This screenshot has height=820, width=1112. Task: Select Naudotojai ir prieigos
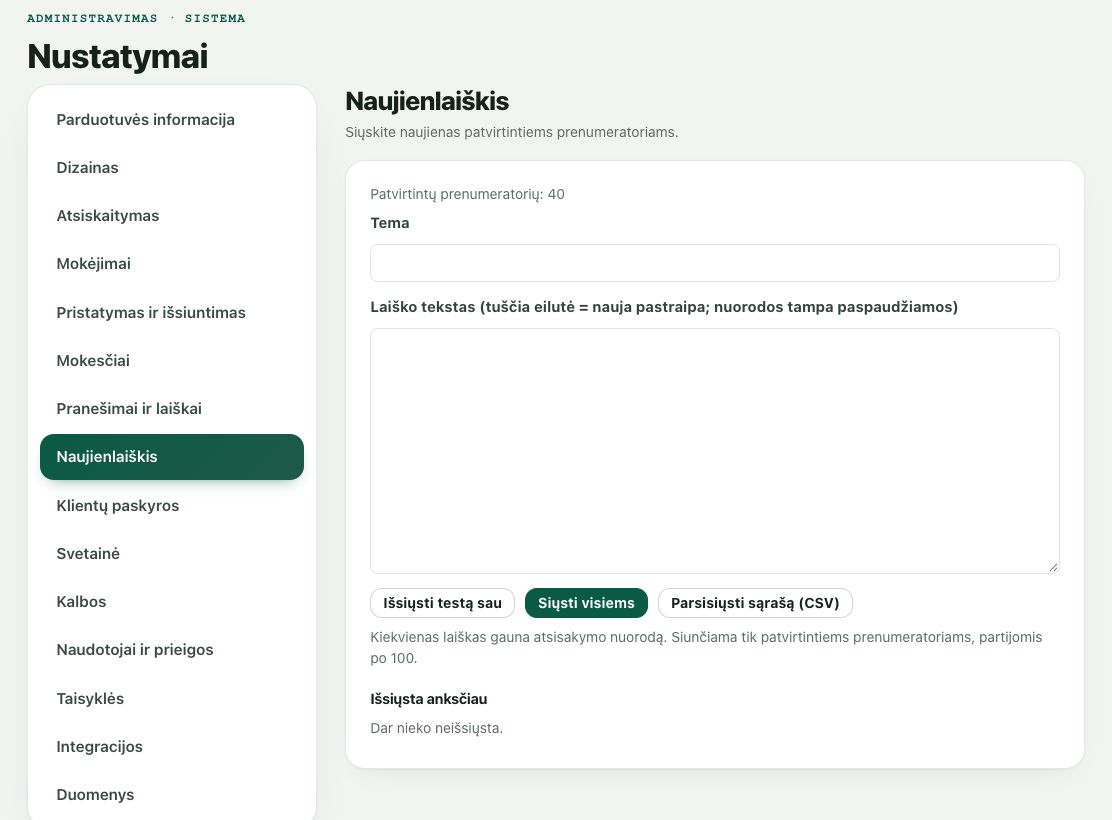pos(172,650)
